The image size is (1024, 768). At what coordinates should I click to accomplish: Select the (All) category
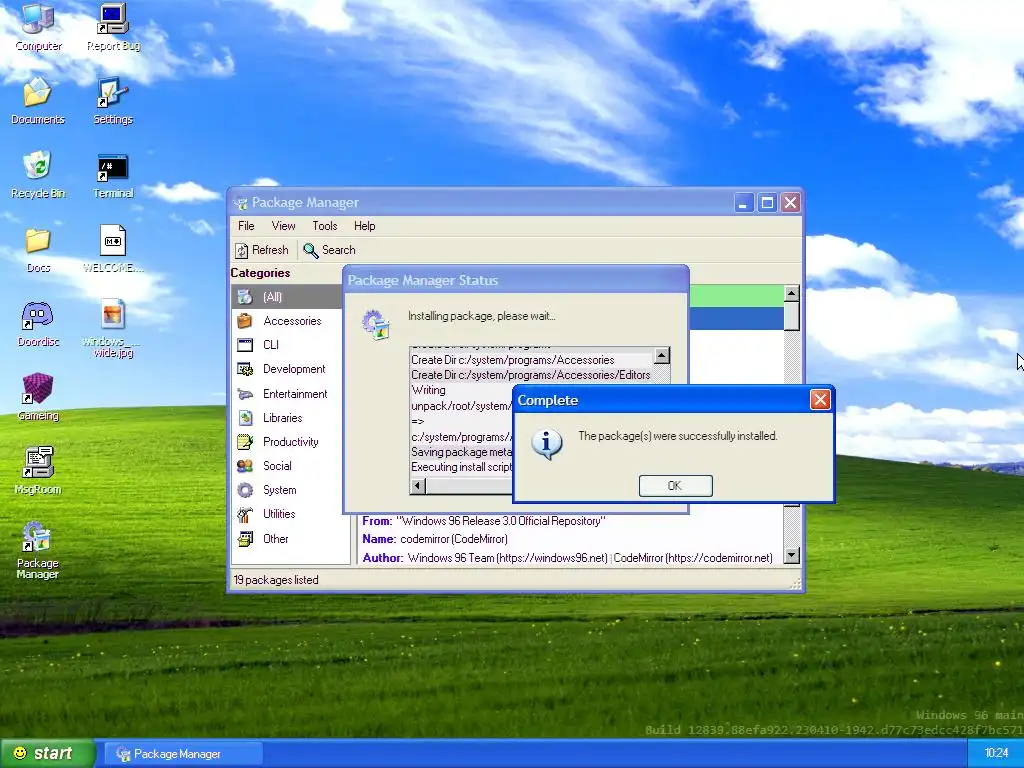click(287, 296)
